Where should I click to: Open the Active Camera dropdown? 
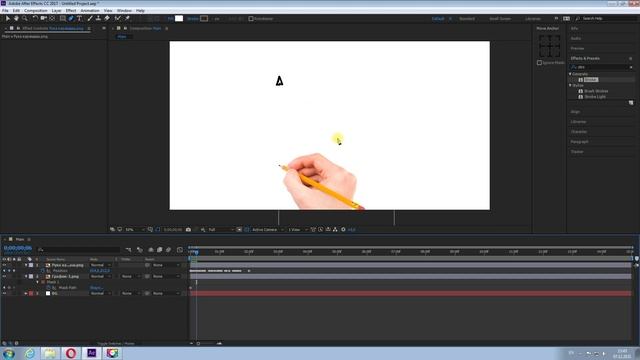point(267,230)
